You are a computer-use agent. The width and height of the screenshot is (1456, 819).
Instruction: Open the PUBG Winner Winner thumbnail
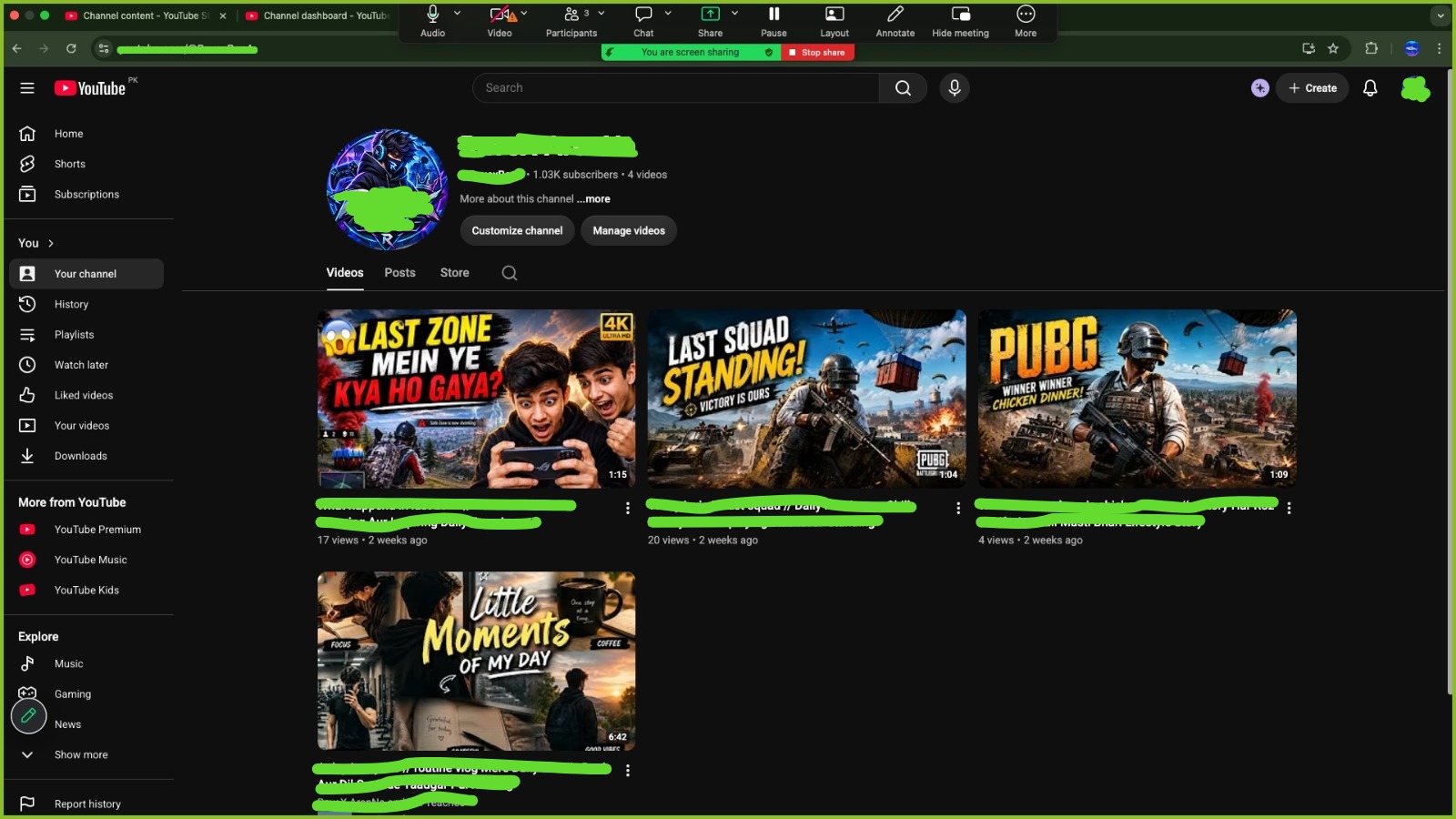tap(1137, 399)
